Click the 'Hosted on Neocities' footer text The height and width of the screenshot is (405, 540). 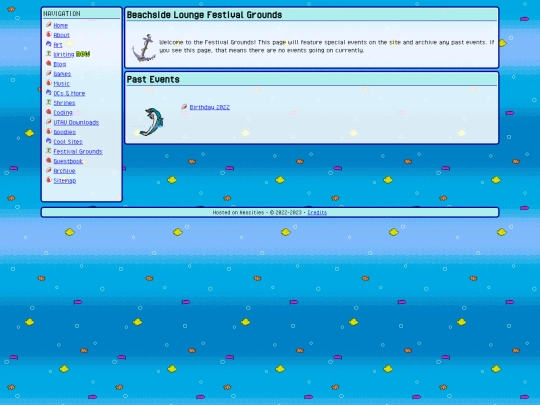click(x=238, y=212)
